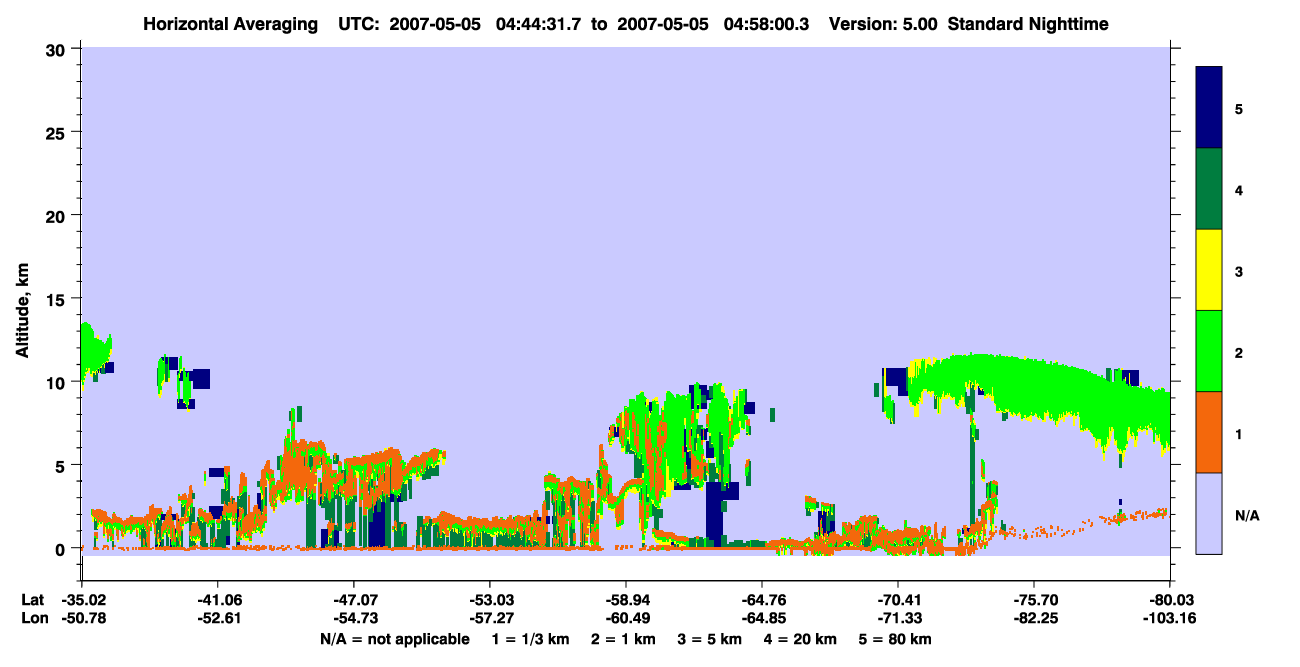Image resolution: width=1300 pixels, height=667 pixels.
Task: Click the end time '04:58:00.3'
Action: [x=767, y=23]
